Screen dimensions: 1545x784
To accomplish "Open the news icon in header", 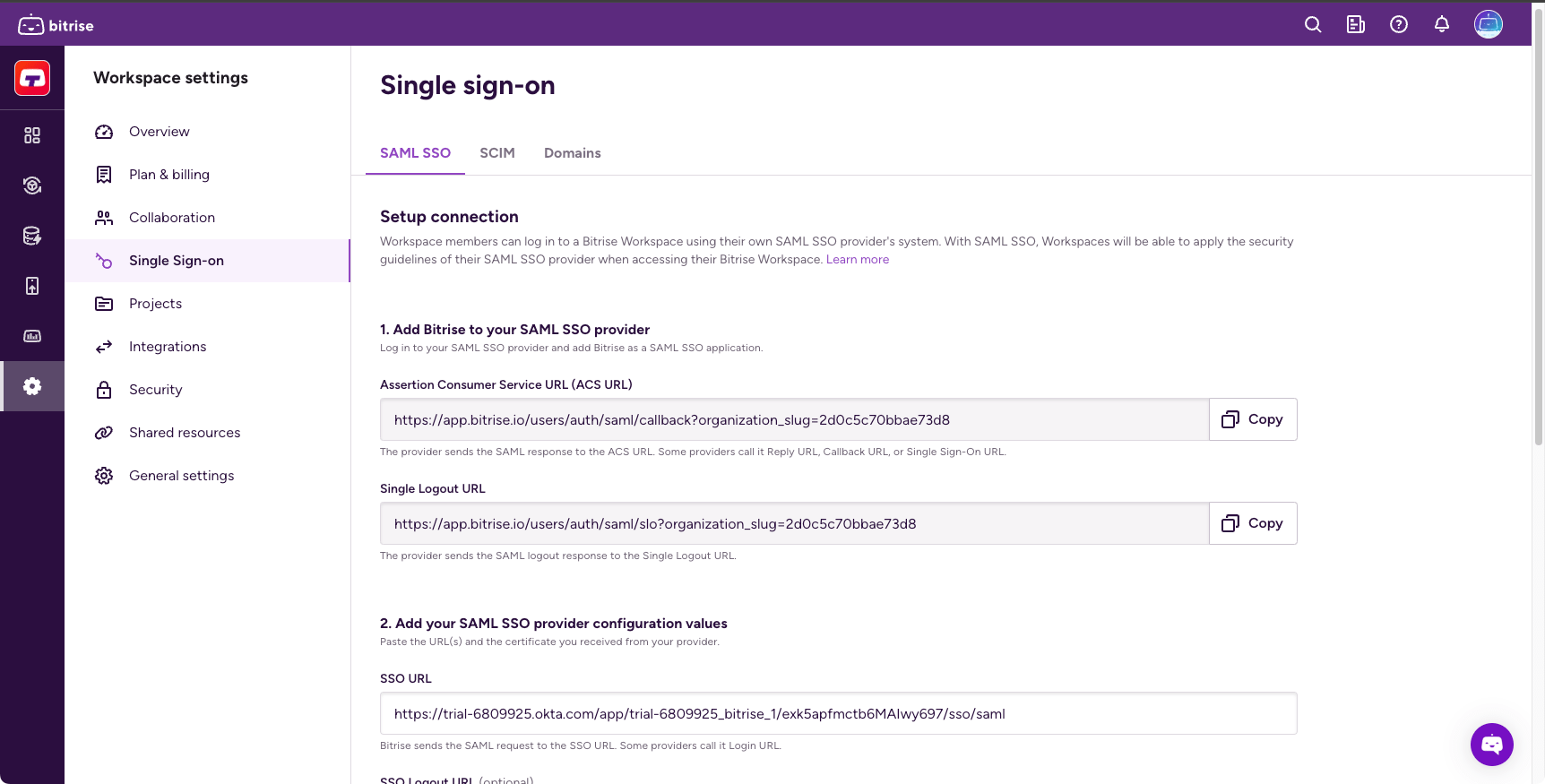I will point(1356,25).
